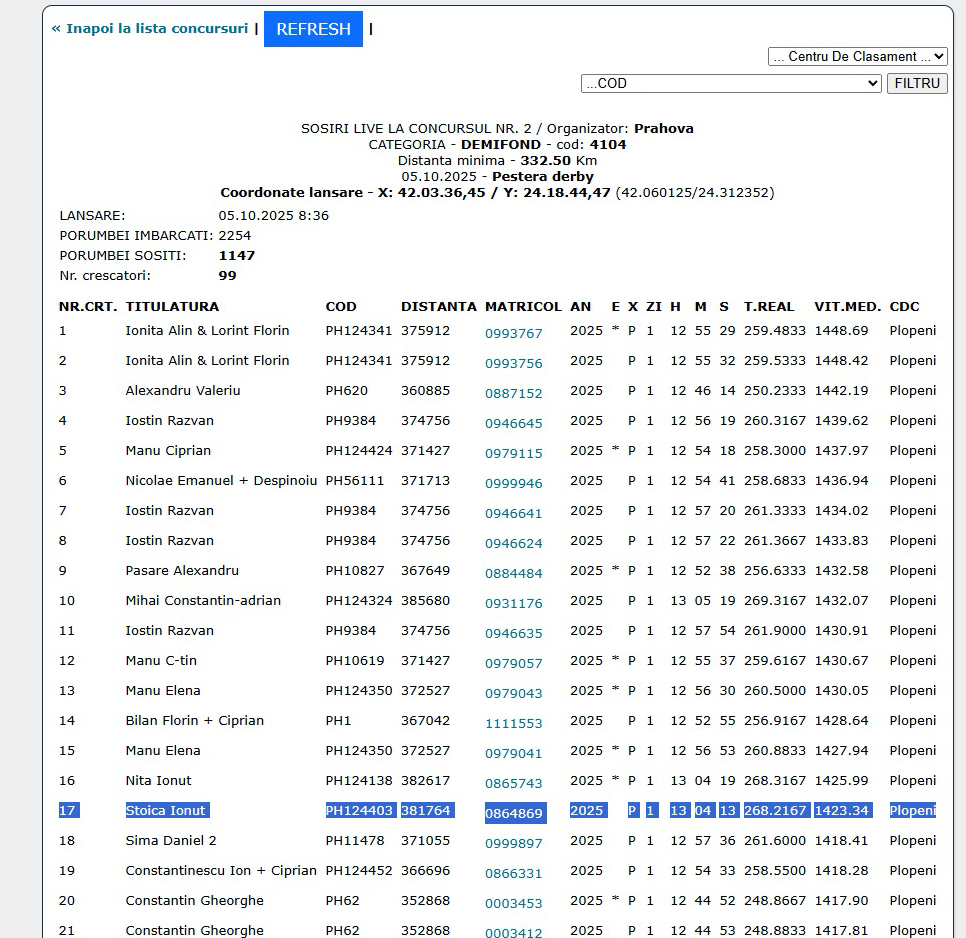Click matricol number 0887152

click(x=513, y=394)
